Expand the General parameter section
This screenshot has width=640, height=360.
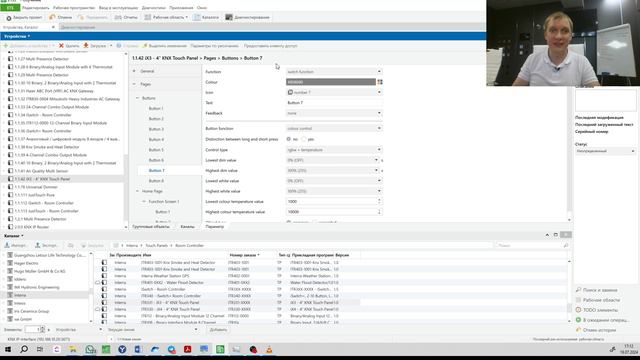click(134, 71)
